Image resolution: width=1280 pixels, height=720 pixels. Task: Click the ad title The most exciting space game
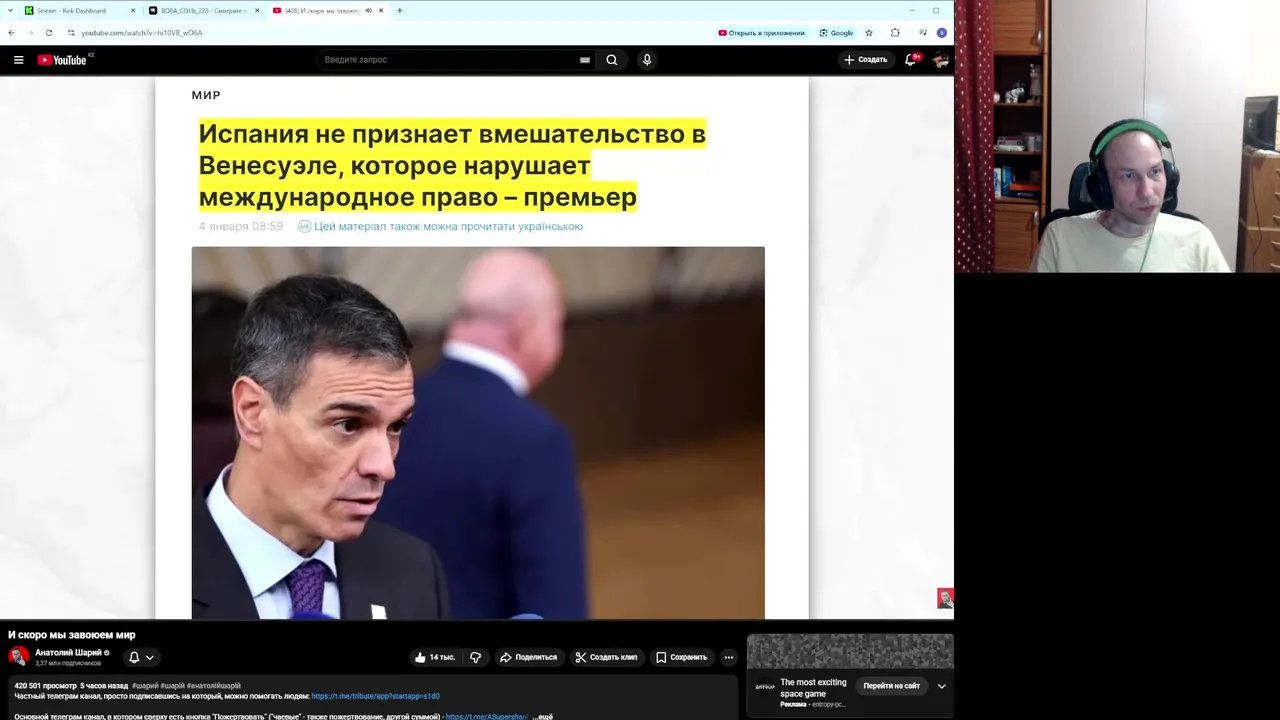pos(813,688)
